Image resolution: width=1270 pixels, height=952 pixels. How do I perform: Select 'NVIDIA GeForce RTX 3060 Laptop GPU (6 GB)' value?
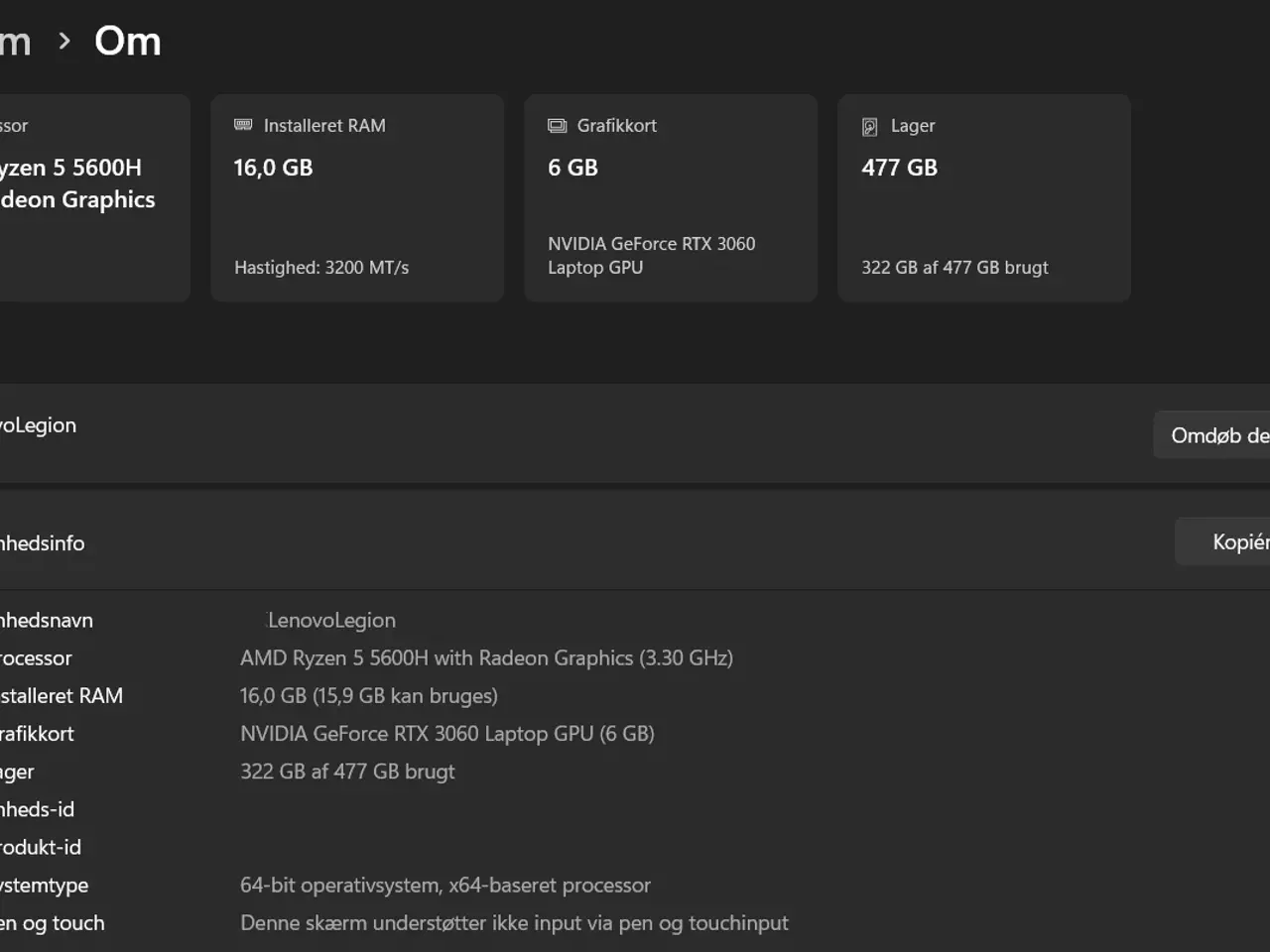447,733
